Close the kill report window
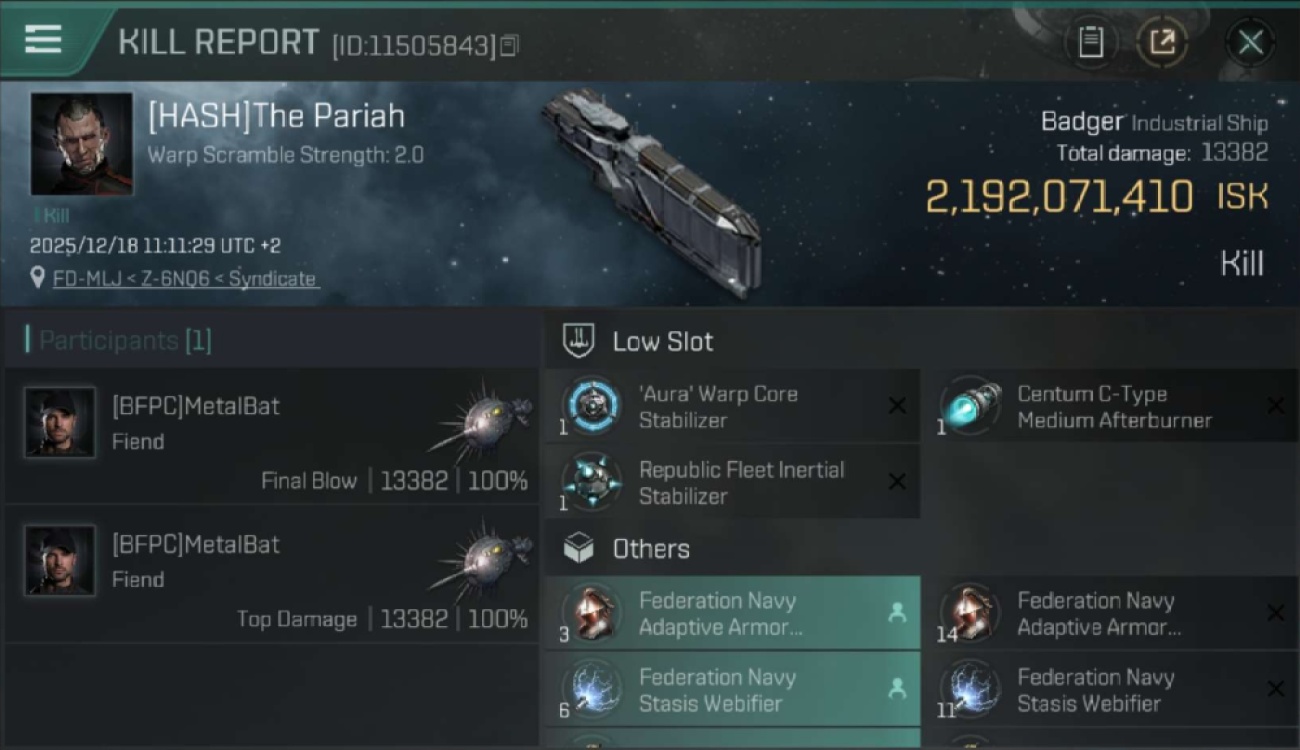The height and width of the screenshot is (750, 1300). (1250, 42)
